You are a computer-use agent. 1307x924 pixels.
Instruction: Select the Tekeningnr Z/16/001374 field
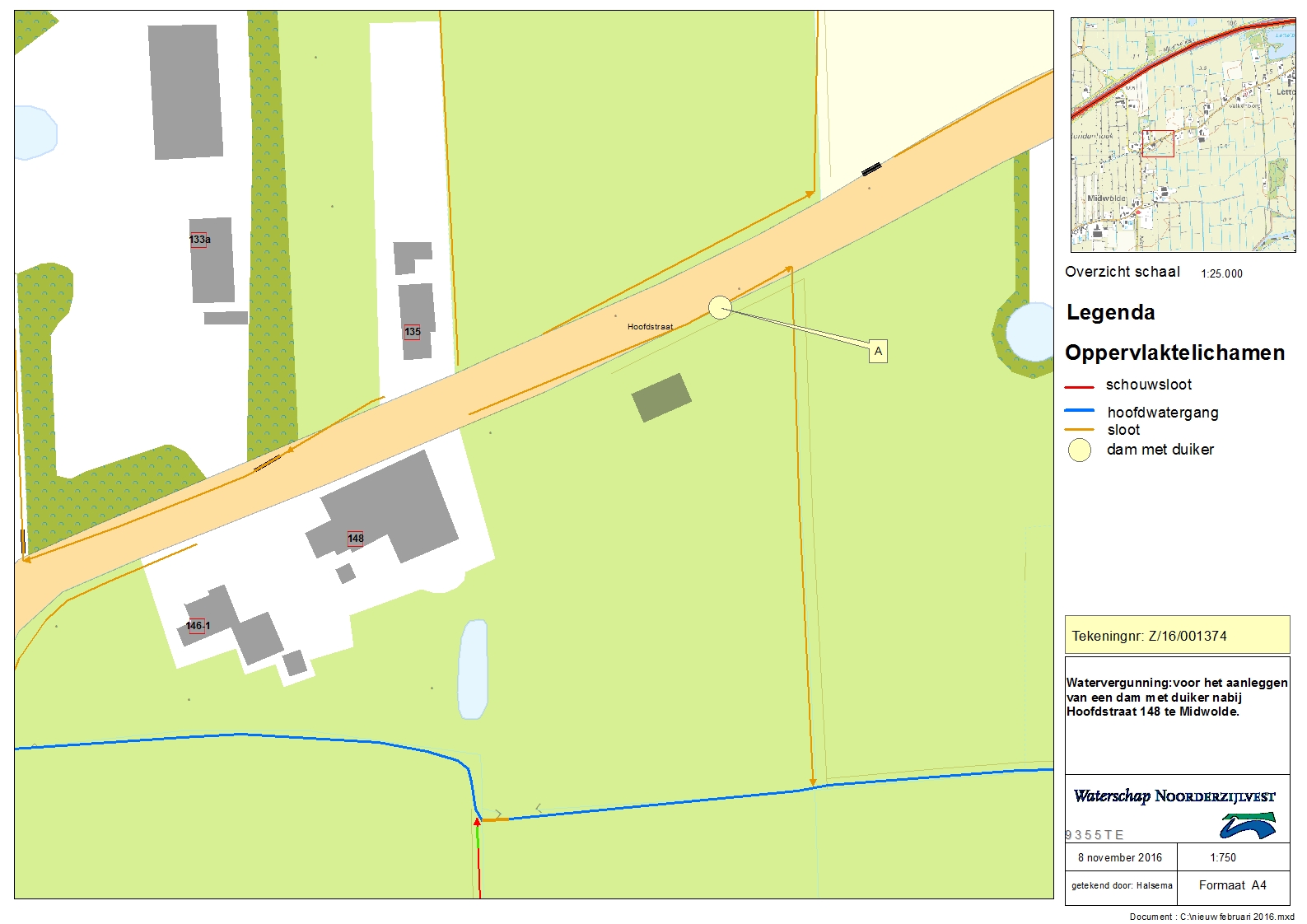click(x=1177, y=636)
